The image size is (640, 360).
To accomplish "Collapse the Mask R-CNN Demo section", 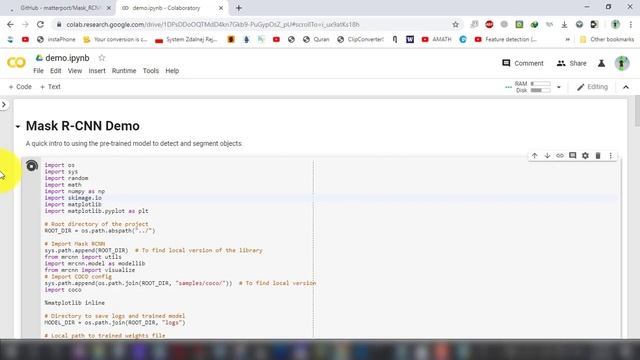I will click(x=18, y=127).
